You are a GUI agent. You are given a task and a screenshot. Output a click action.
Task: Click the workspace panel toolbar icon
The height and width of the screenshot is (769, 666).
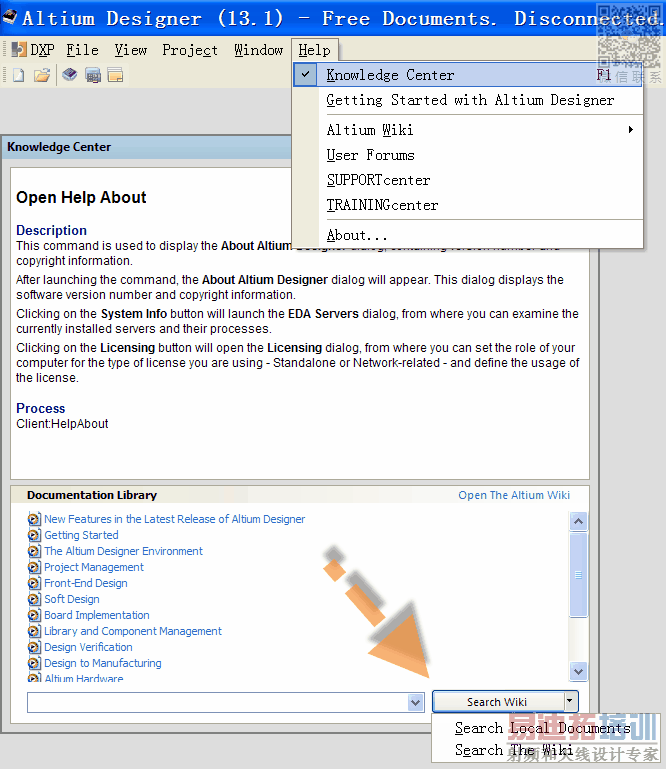tap(115, 76)
